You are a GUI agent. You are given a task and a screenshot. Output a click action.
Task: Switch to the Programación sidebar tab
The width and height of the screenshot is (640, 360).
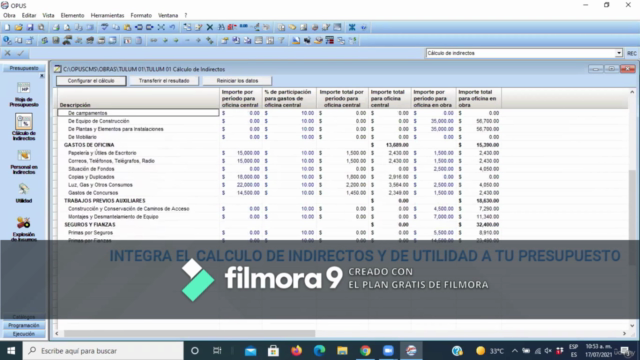pos(24,325)
